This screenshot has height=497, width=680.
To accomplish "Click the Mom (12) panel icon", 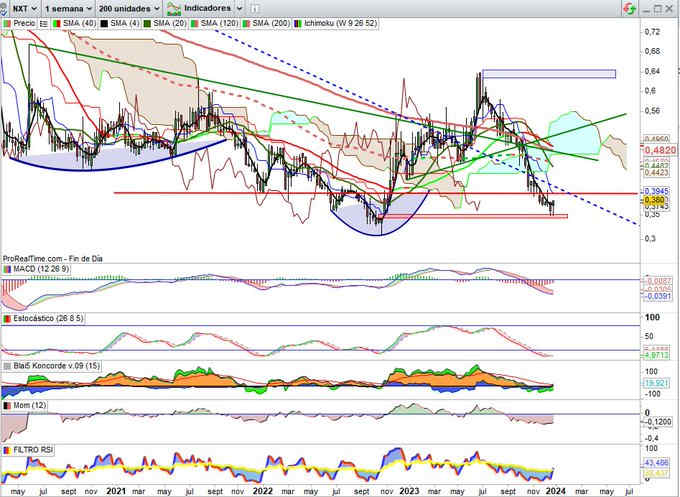I will click(7, 405).
